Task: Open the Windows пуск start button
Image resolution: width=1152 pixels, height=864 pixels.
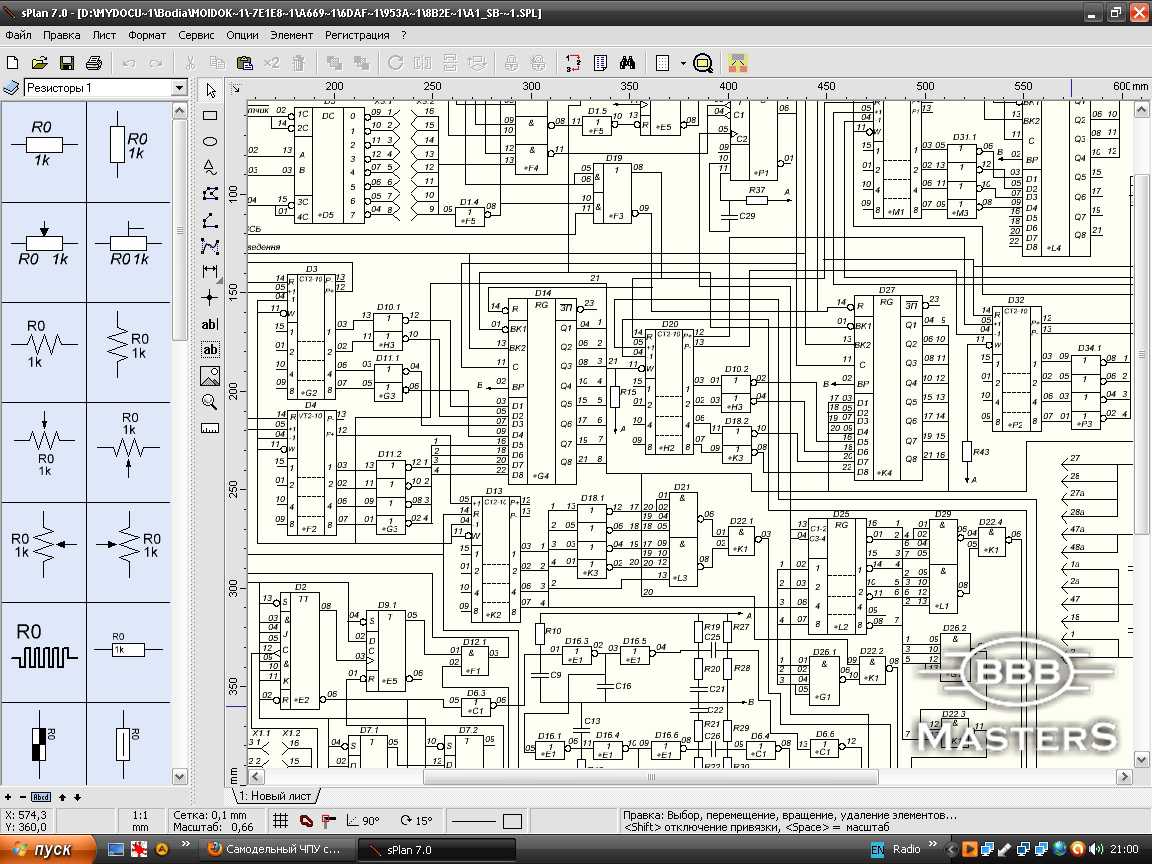Action: pyautogui.click(x=48, y=849)
